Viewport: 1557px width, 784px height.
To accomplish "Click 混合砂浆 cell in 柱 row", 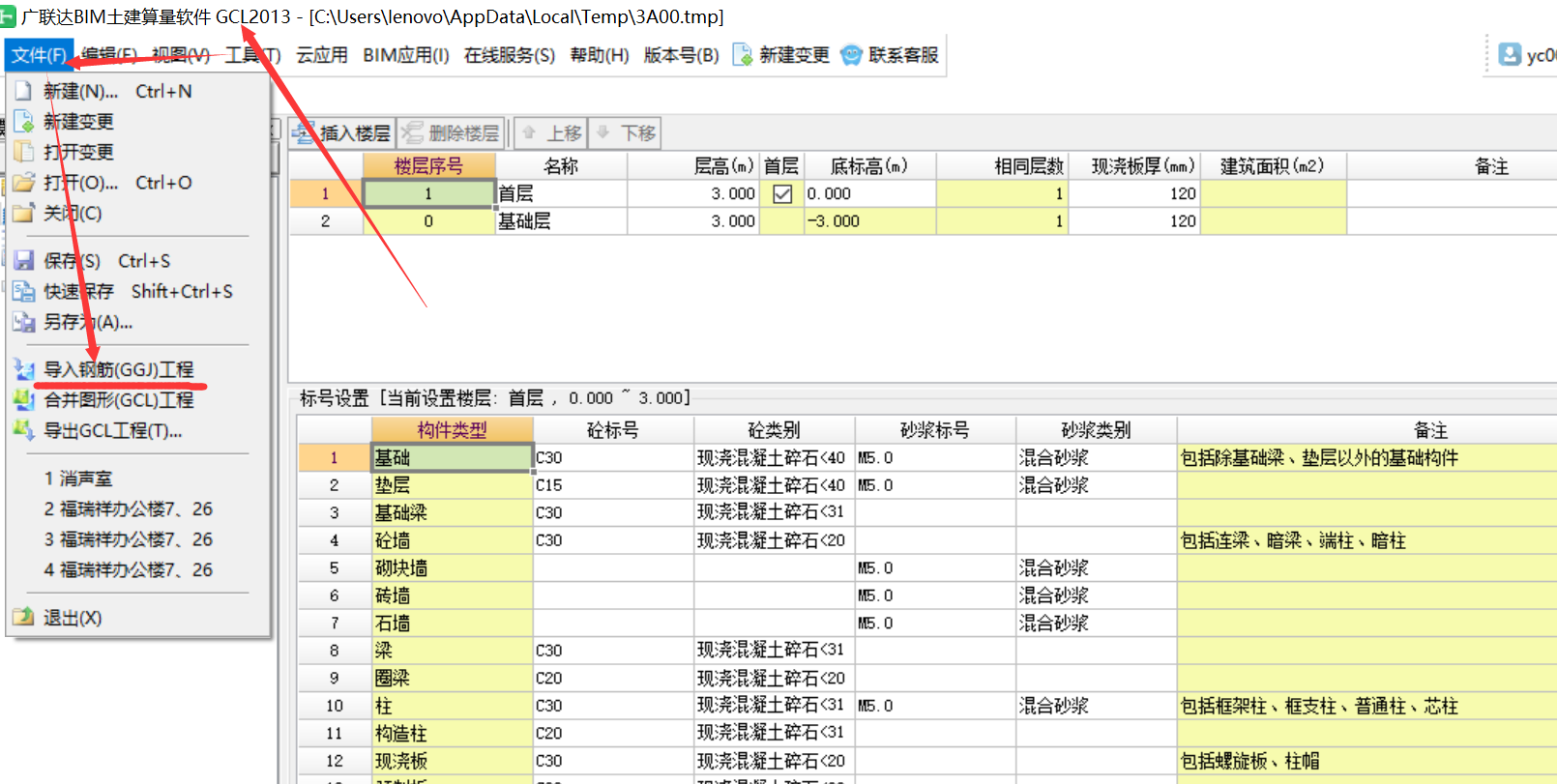I will 1096,706.
